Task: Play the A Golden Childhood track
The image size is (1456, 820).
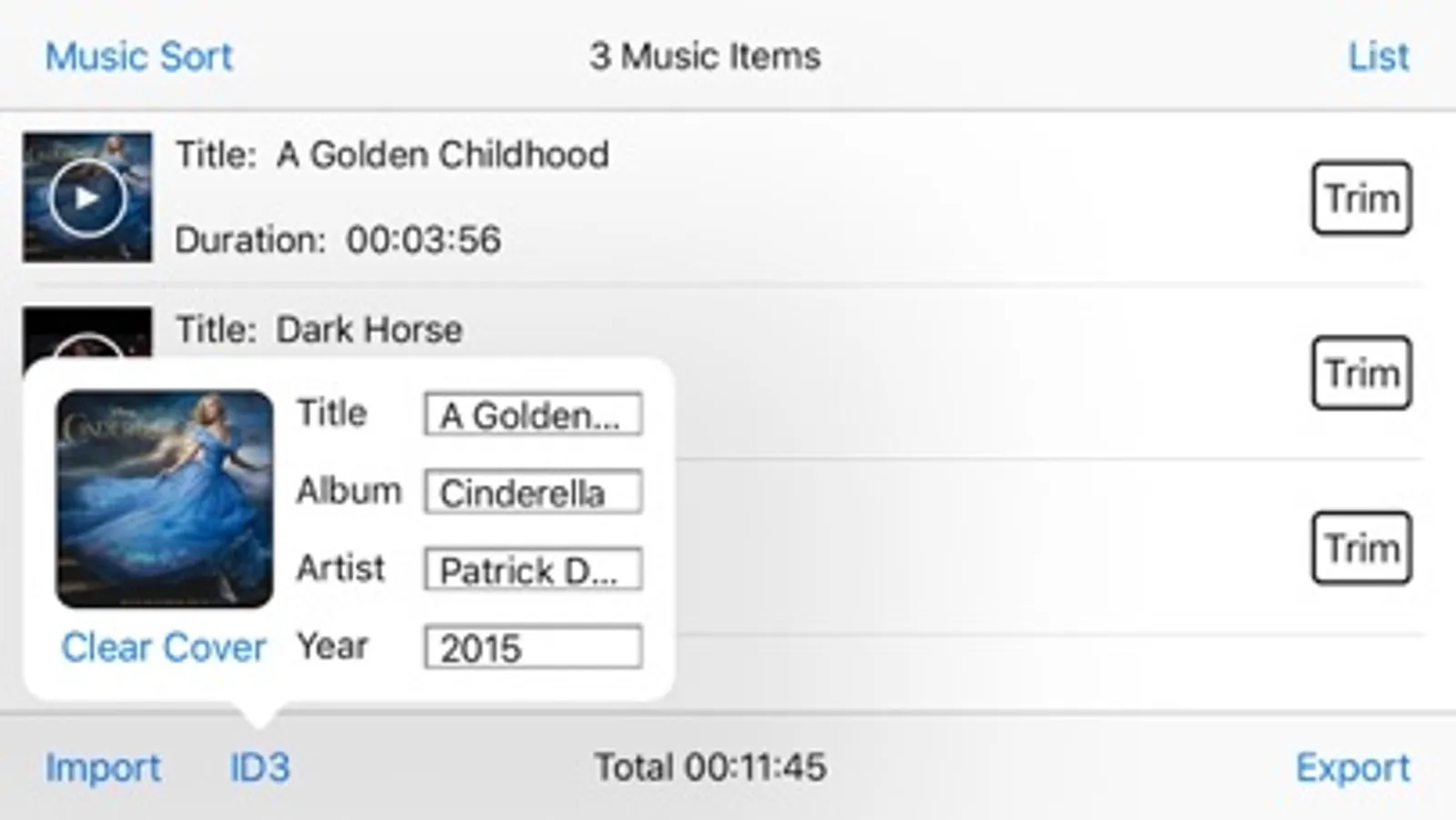Action: point(87,198)
